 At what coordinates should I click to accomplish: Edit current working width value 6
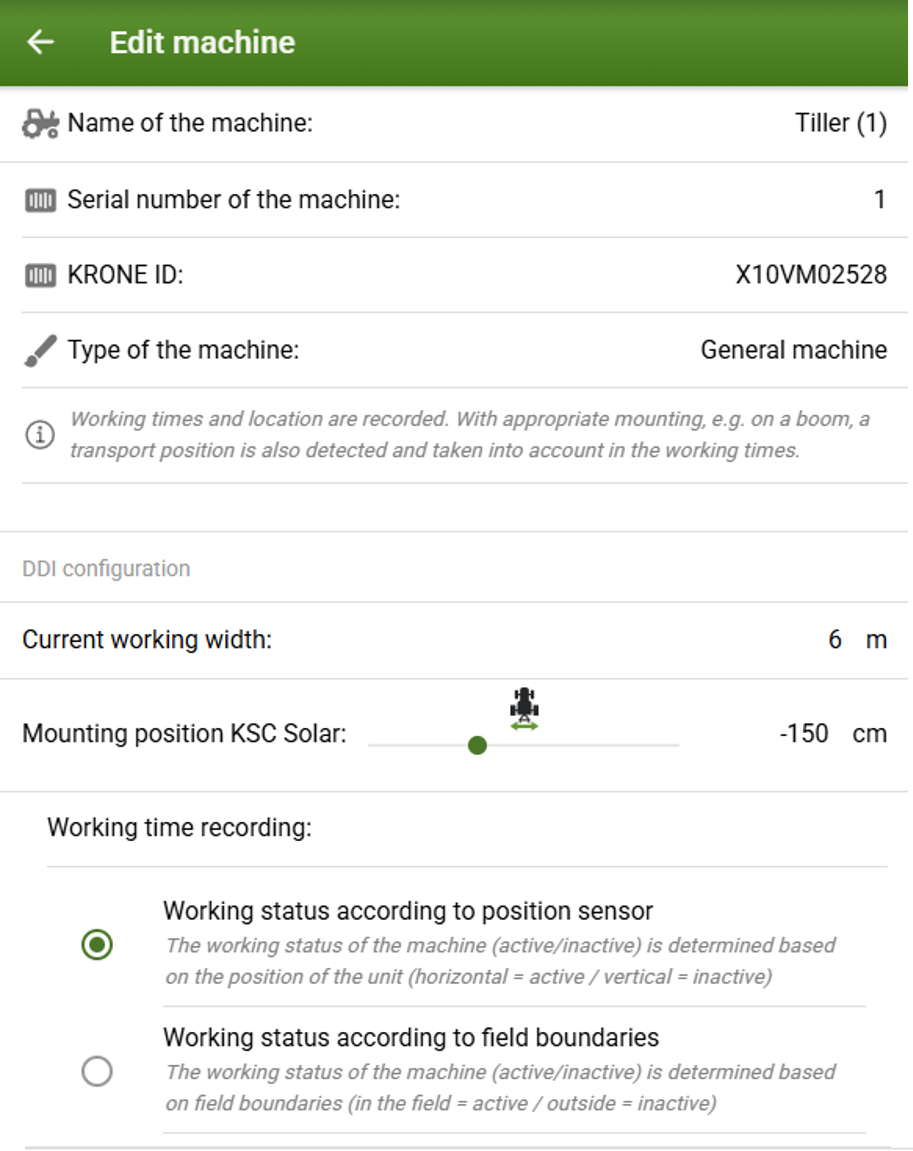click(835, 640)
